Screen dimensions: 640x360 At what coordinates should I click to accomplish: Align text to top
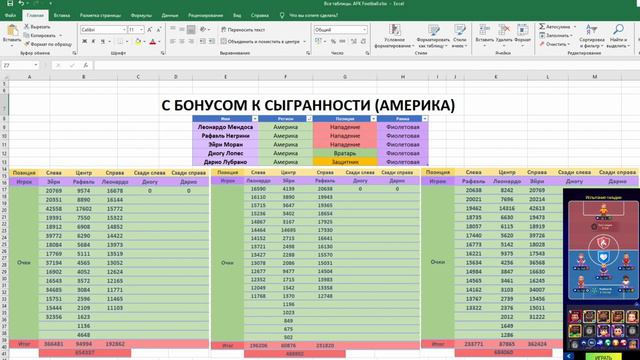pos(173,29)
